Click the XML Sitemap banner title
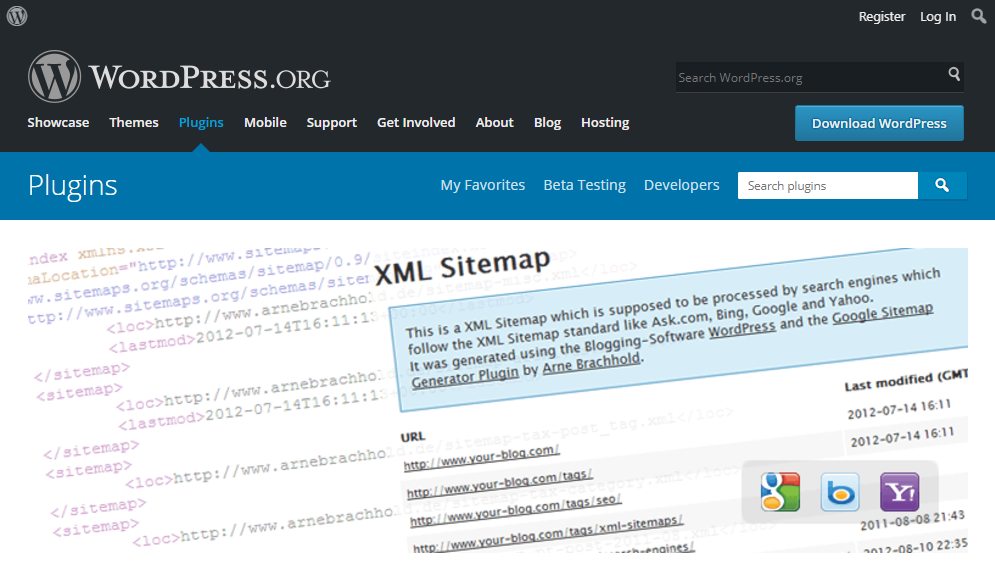 [462, 266]
